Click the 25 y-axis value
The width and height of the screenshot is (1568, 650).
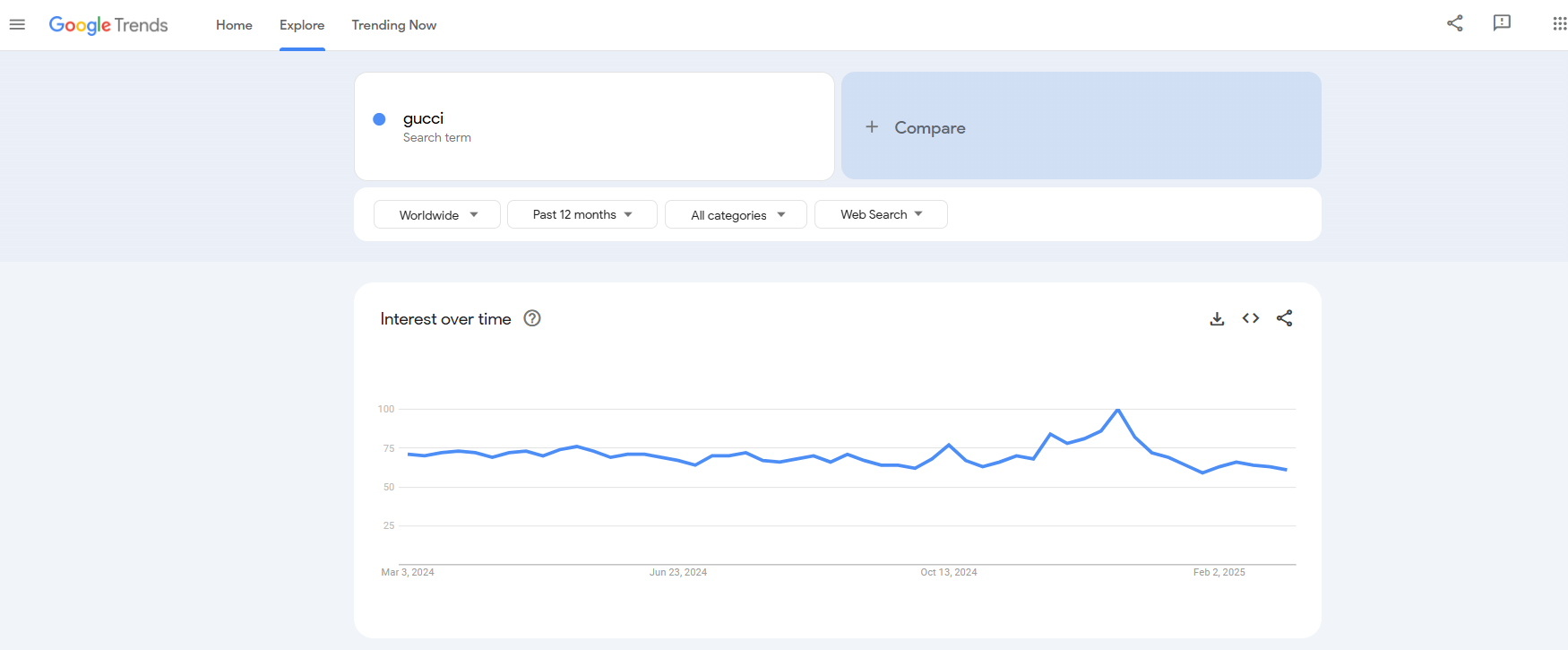click(389, 525)
